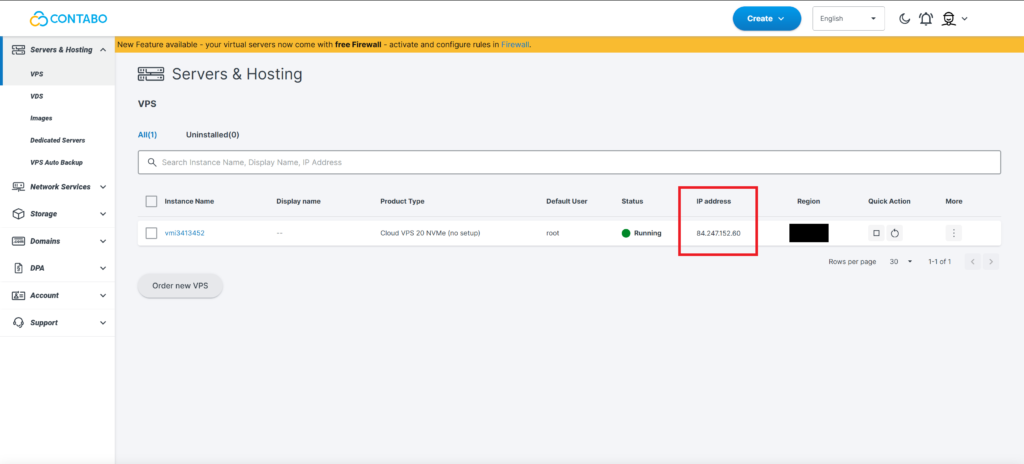The height and width of the screenshot is (464, 1024).
Task: Open the Rows per page dropdown
Action: tap(901, 261)
